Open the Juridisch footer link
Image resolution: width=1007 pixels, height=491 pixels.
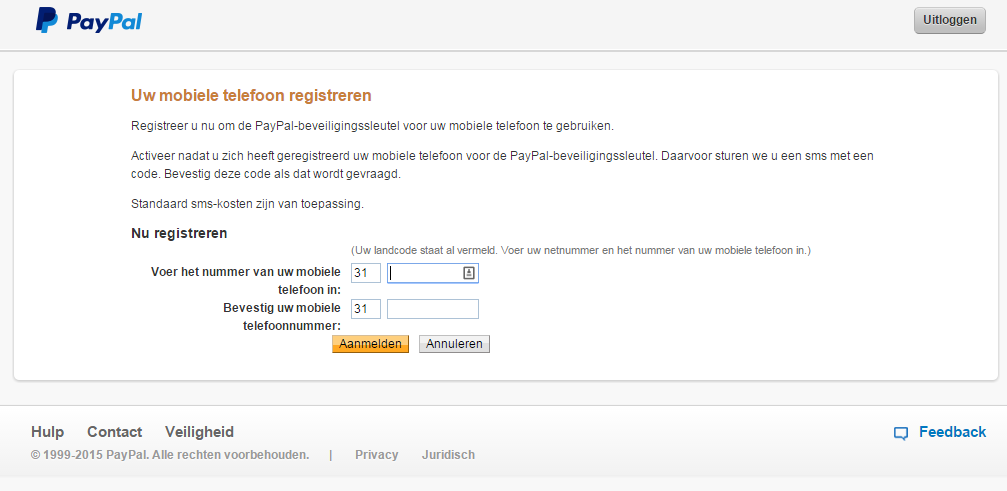coord(448,455)
